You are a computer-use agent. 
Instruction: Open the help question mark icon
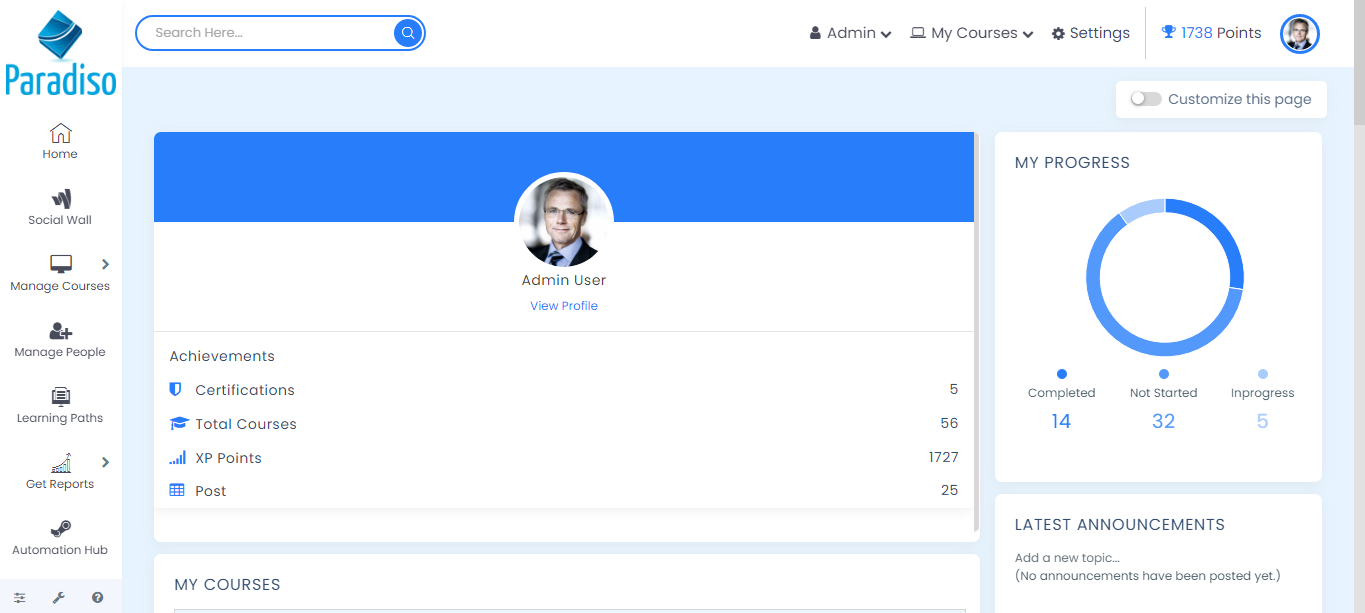pos(97,598)
